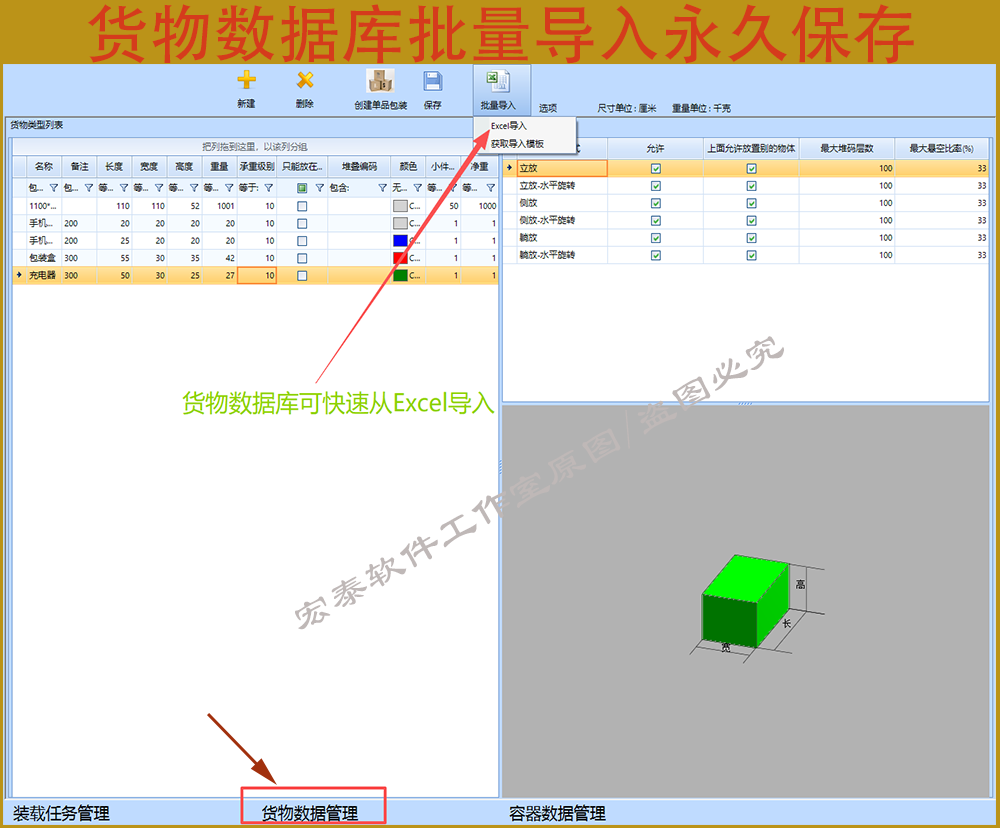The image size is (1000, 828).
Task: Choose Excel导入 from the import menu
Action: [508, 126]
